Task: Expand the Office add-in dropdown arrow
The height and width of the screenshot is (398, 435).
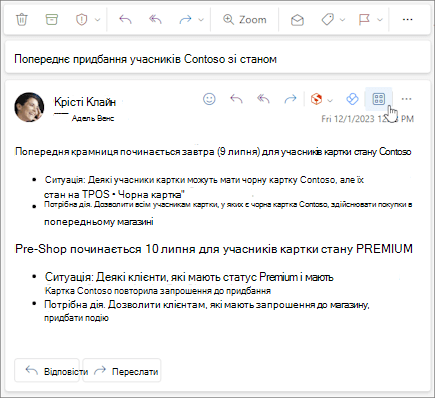Action: click(330, 100)
